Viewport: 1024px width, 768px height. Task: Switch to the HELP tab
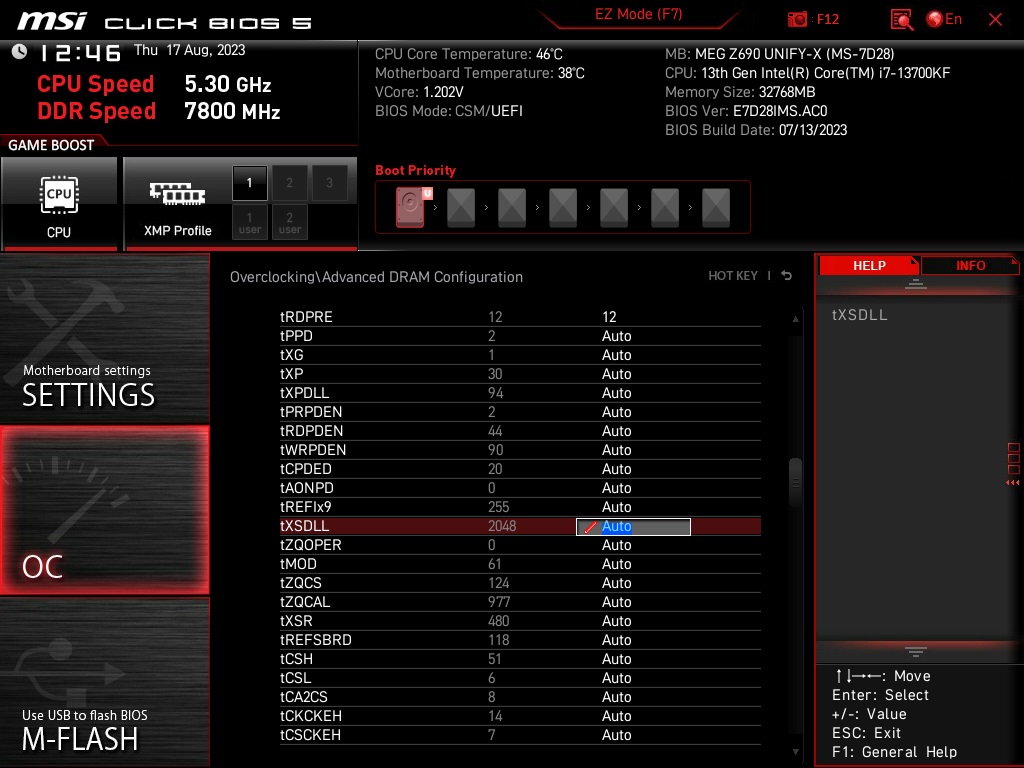869,266
